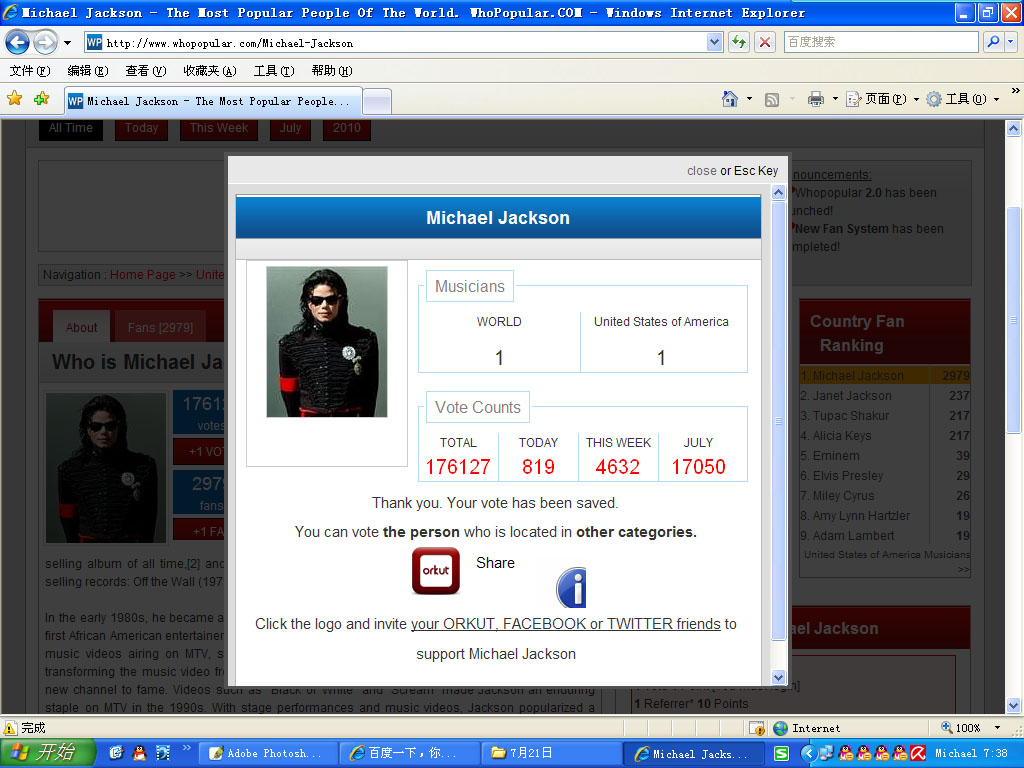Click the Add to Favorites icon

[41, 99]
